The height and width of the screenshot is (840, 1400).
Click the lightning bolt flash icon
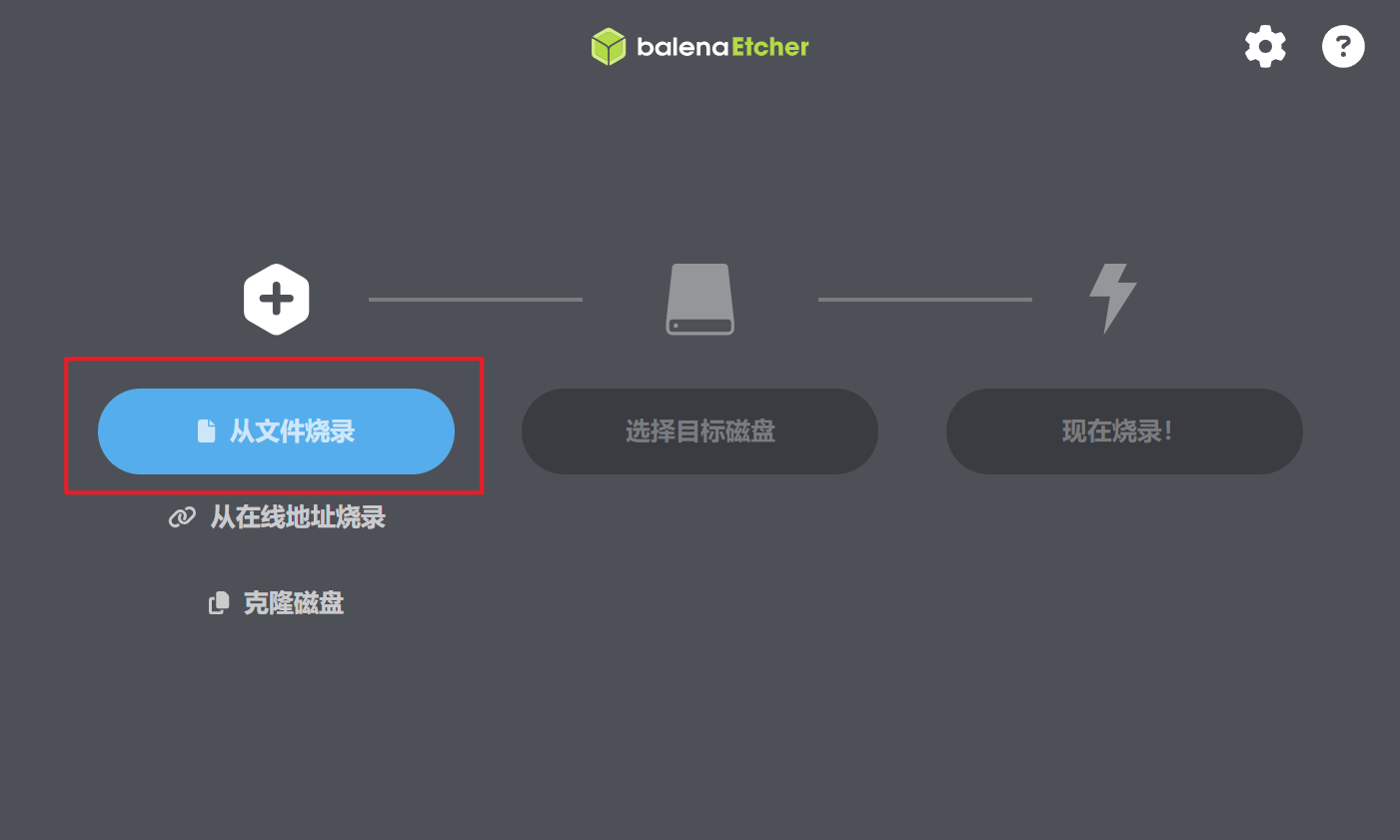coord(1113,299)
